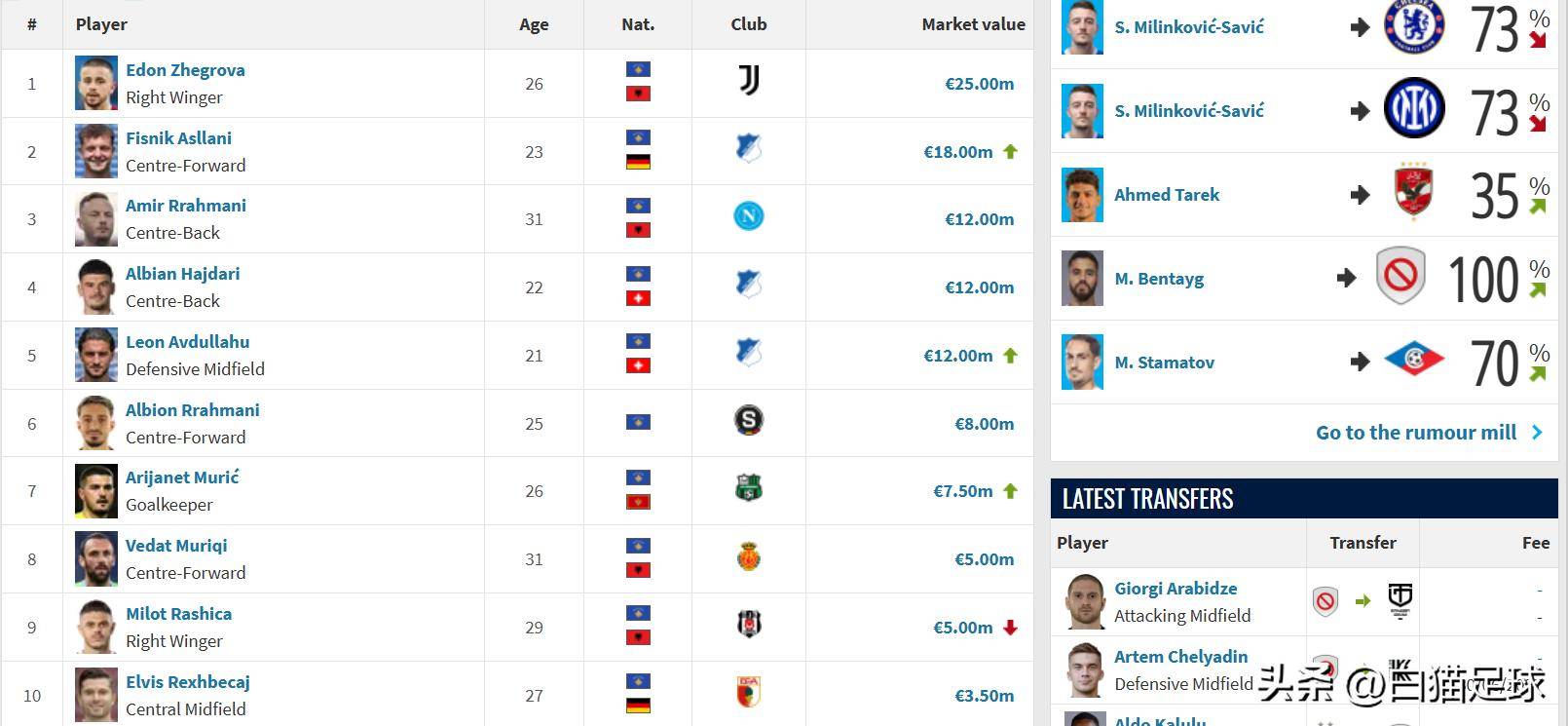Click Hoffenheim crest in Fisnik Asllani row
Image resolution: width=1568 pixels, height=726 pixels.
click(748, 149)
